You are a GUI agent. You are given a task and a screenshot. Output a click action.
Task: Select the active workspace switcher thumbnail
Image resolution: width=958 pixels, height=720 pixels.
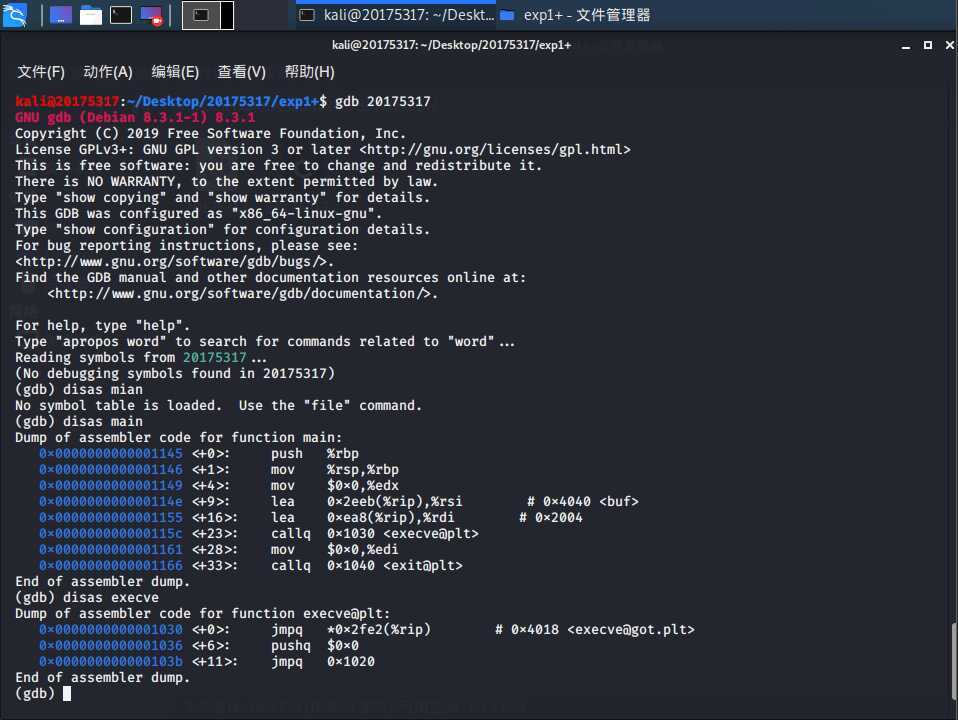coord(201,15)
